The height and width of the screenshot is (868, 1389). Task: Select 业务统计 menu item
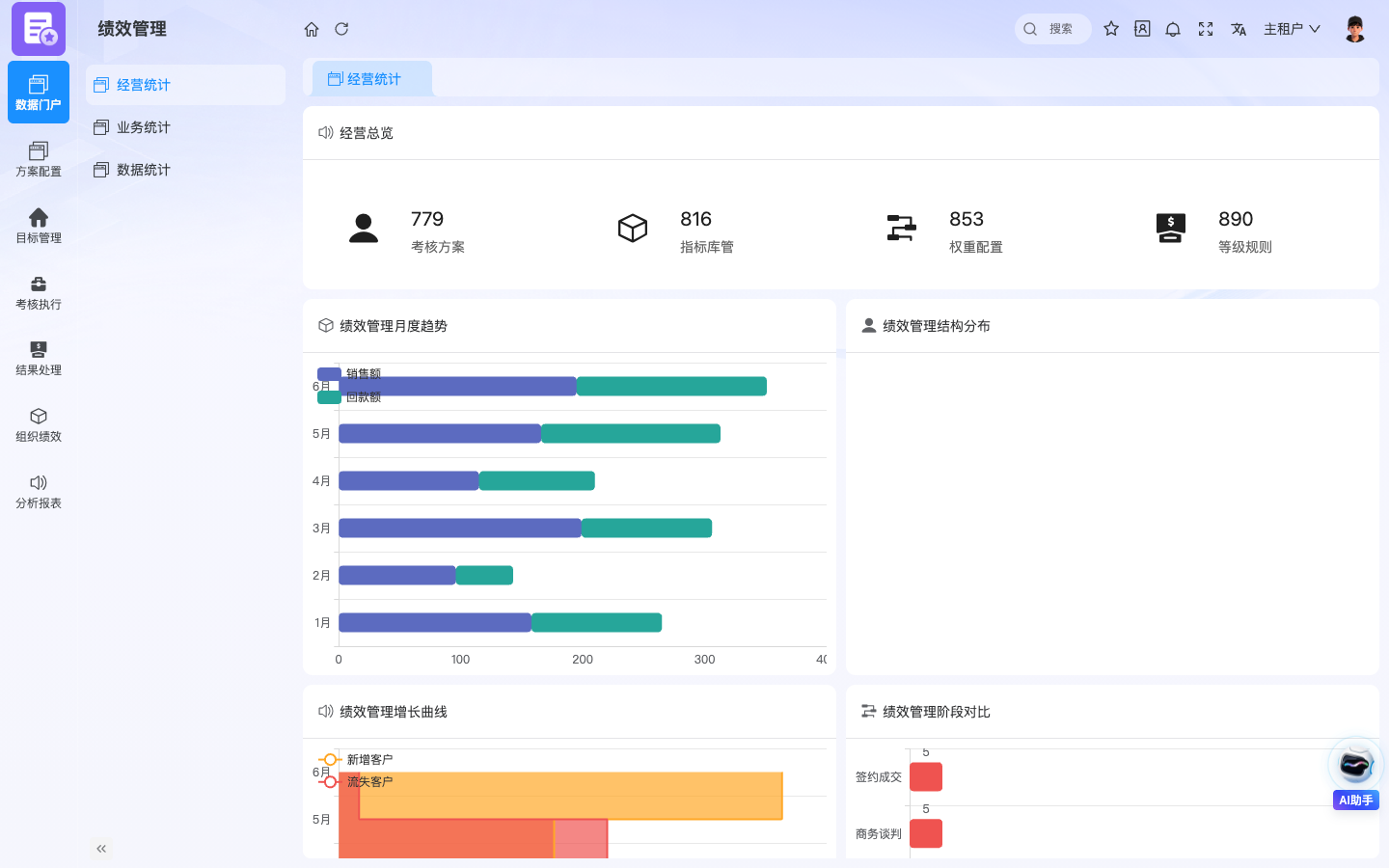185,127
